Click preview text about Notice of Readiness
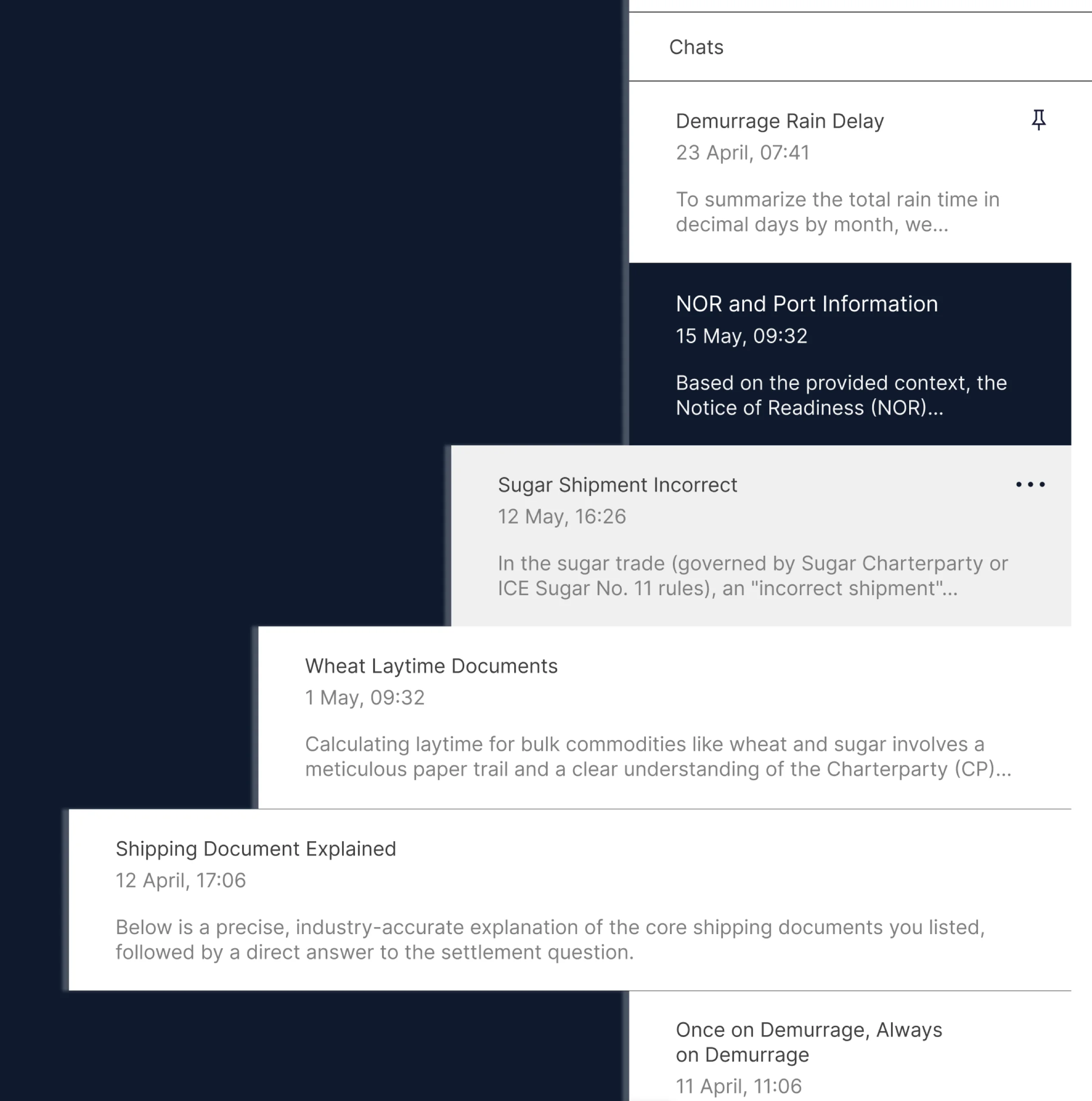This screenshot has height=1101, width=1092. pyautogui.click(x=841, y=396)
